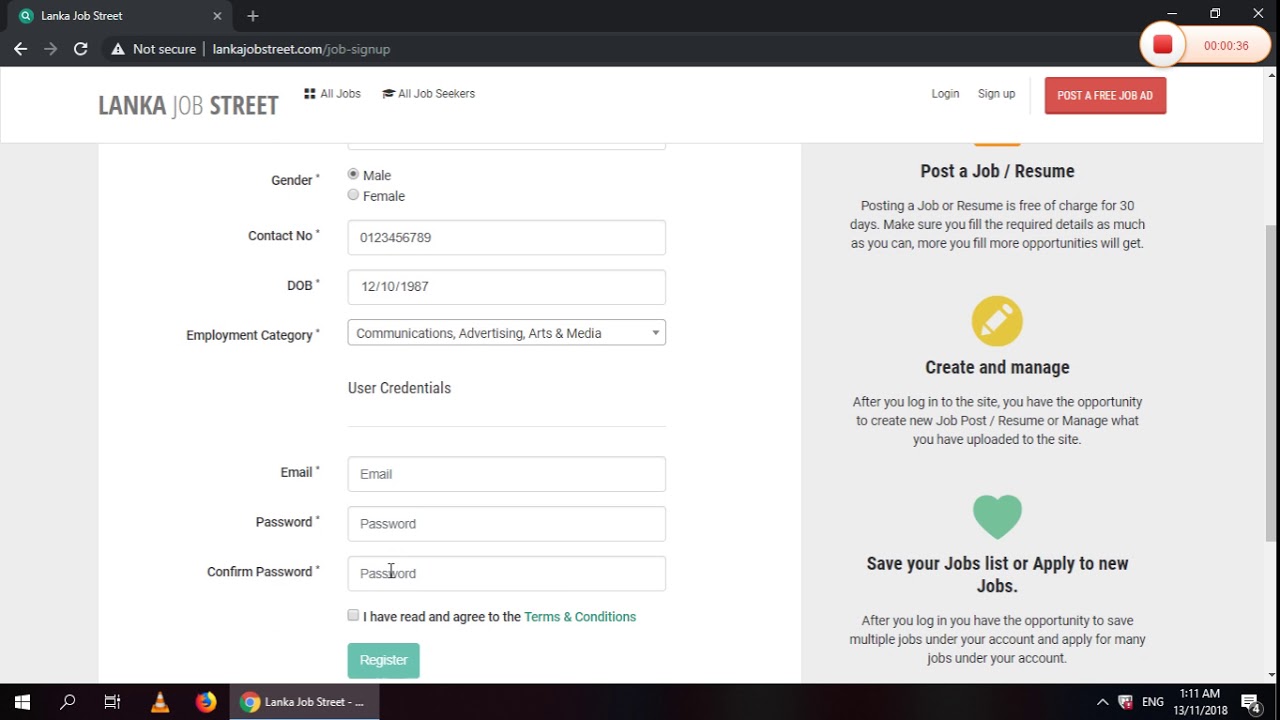Open the Login link
The width and height of the screenshot is (1280, 720).
tap(945, 94)
